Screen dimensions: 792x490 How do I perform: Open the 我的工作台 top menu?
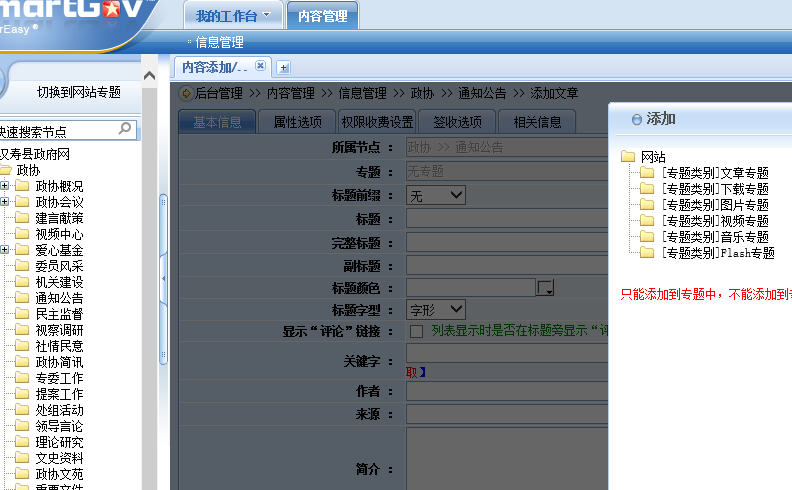click(x=232, y=16)
